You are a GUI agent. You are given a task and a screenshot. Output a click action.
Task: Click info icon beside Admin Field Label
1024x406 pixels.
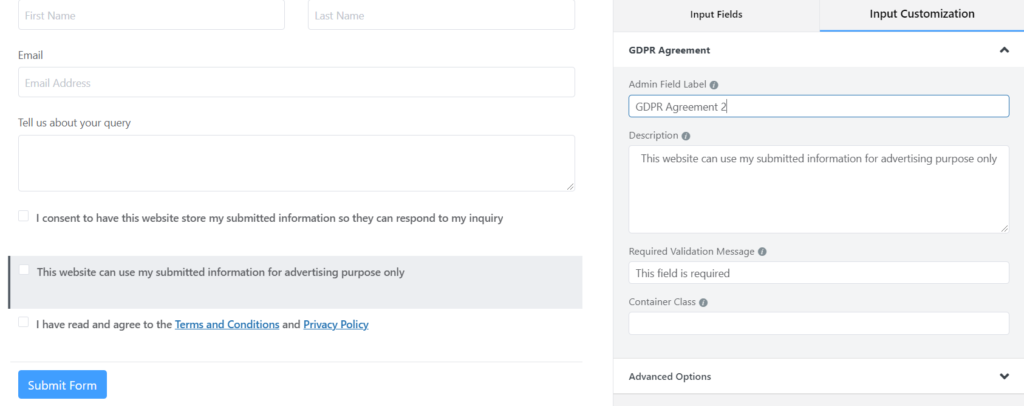click(x=714, y=85)
